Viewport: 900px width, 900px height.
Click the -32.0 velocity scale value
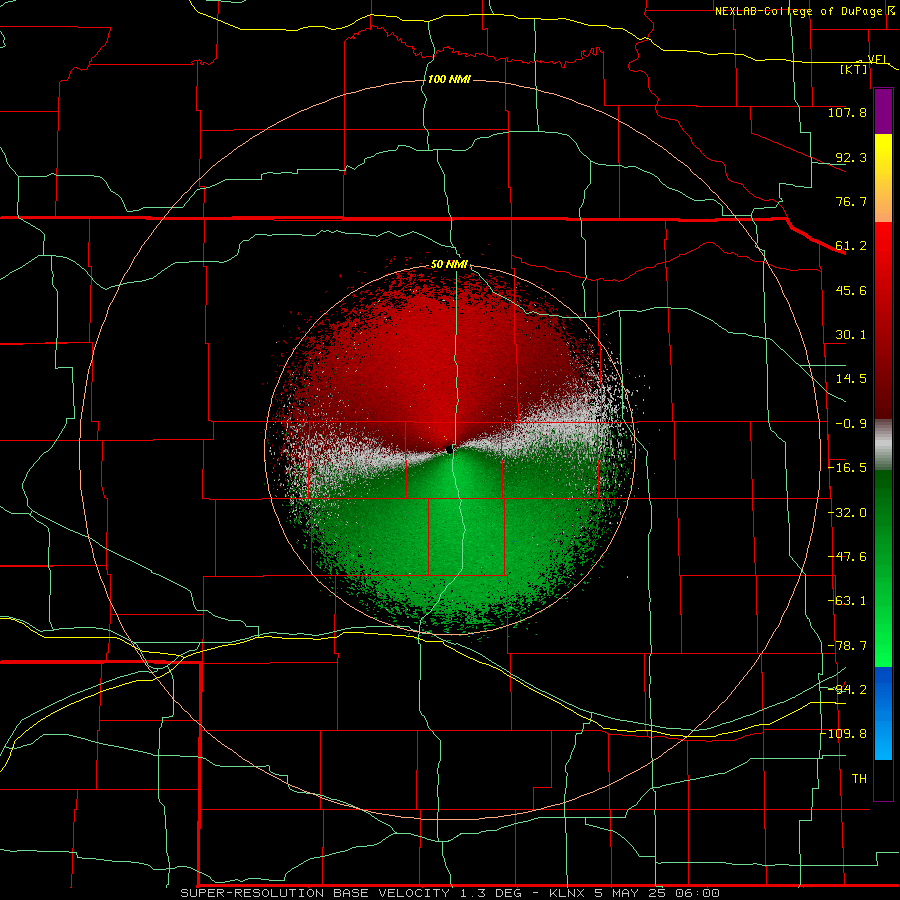pos(847,513)
